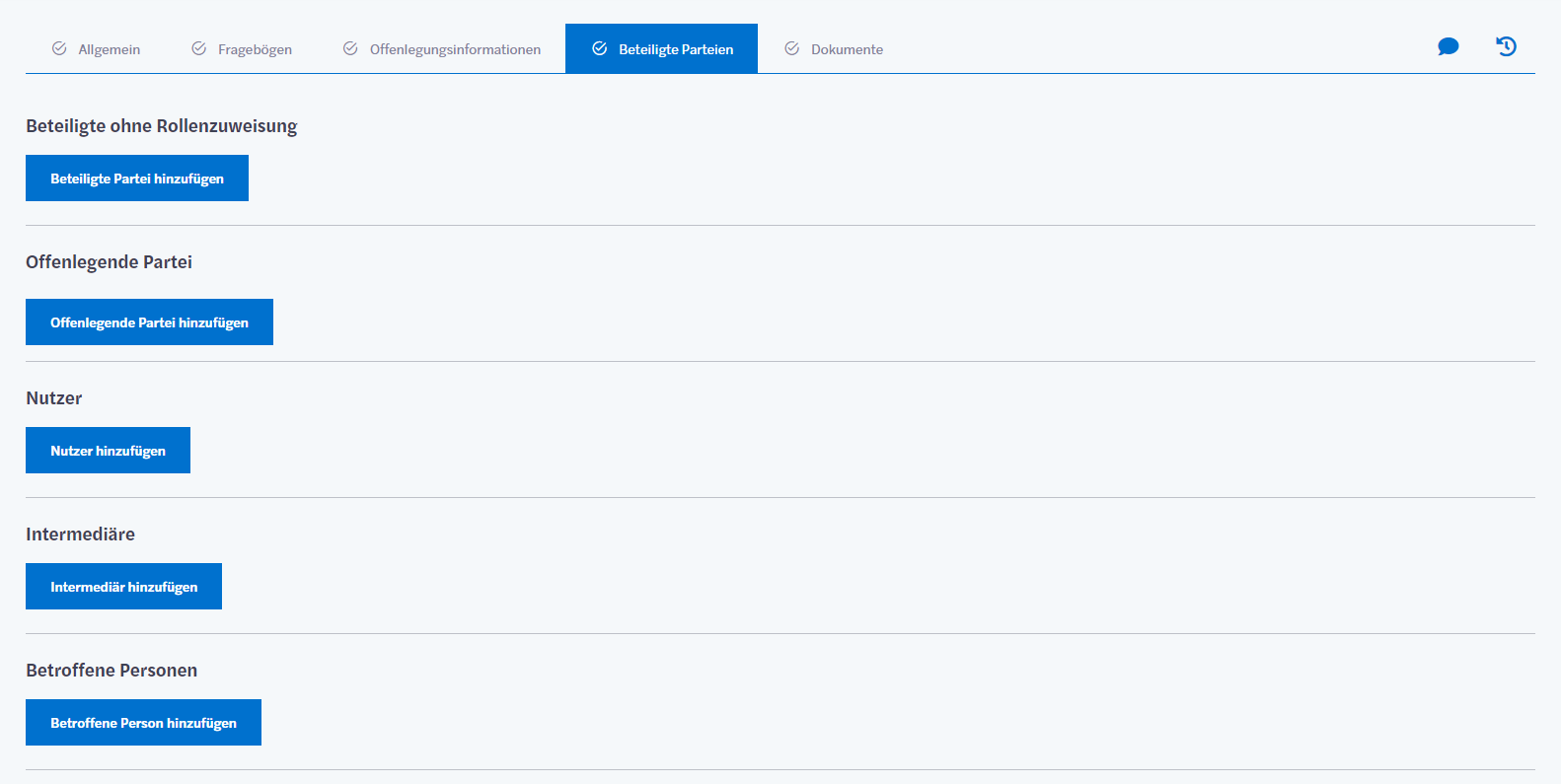Click the checkmark icon beside Fragebögen

[199, 48]
